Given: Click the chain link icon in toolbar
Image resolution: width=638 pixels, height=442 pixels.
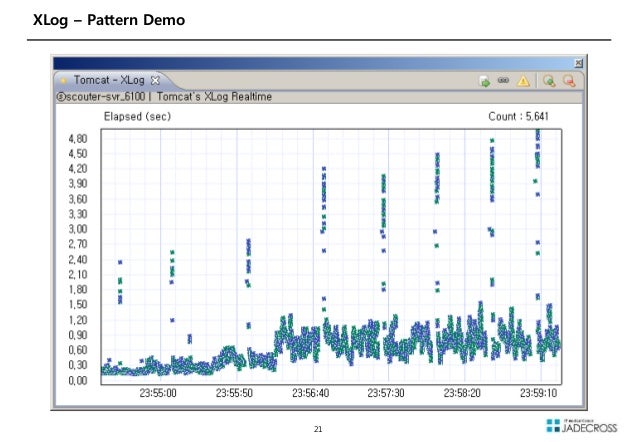Looking at the screenshot, I should point(503,80).
